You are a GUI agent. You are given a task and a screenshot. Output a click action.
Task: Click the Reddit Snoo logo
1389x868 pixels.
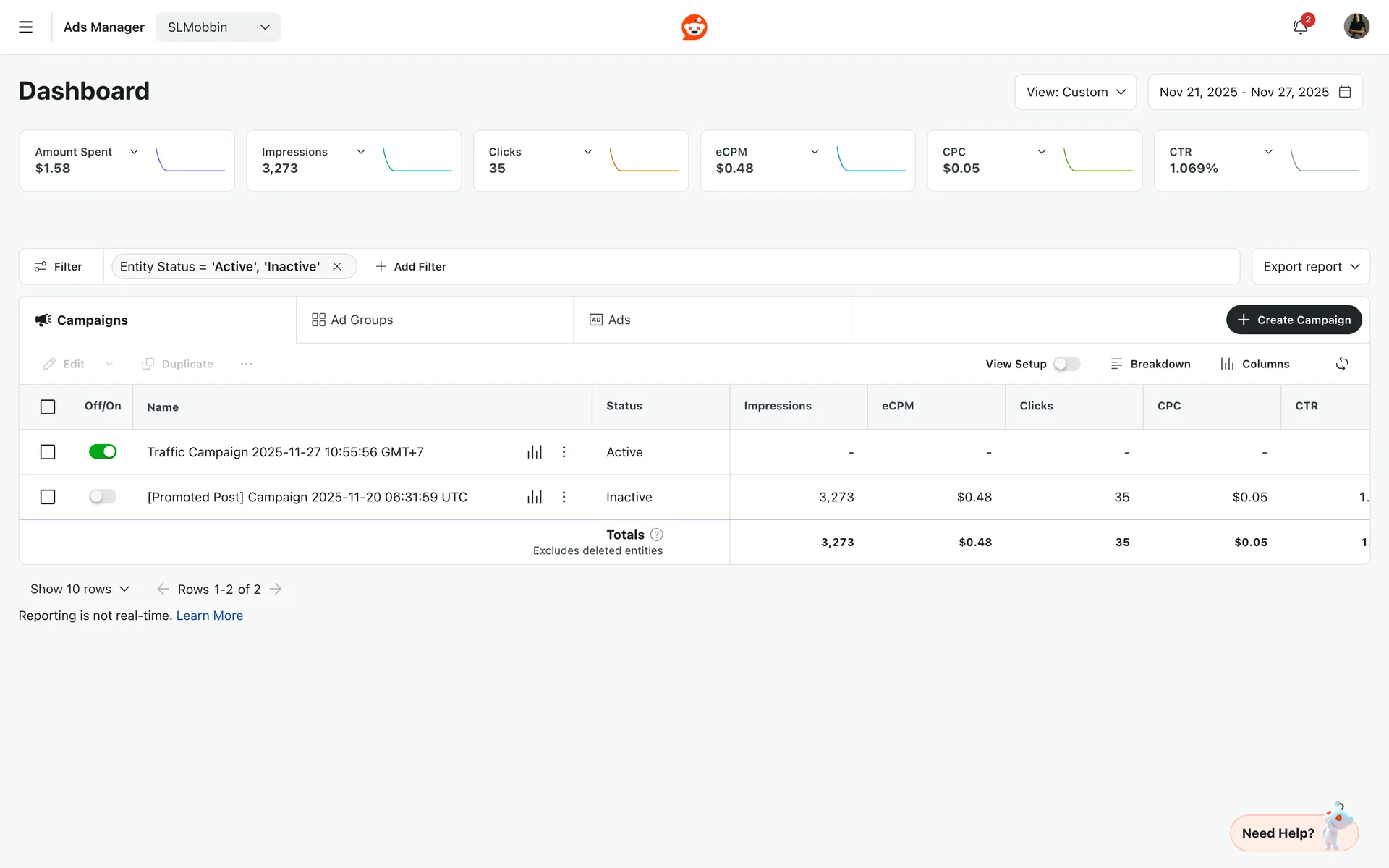pos(694,27)
